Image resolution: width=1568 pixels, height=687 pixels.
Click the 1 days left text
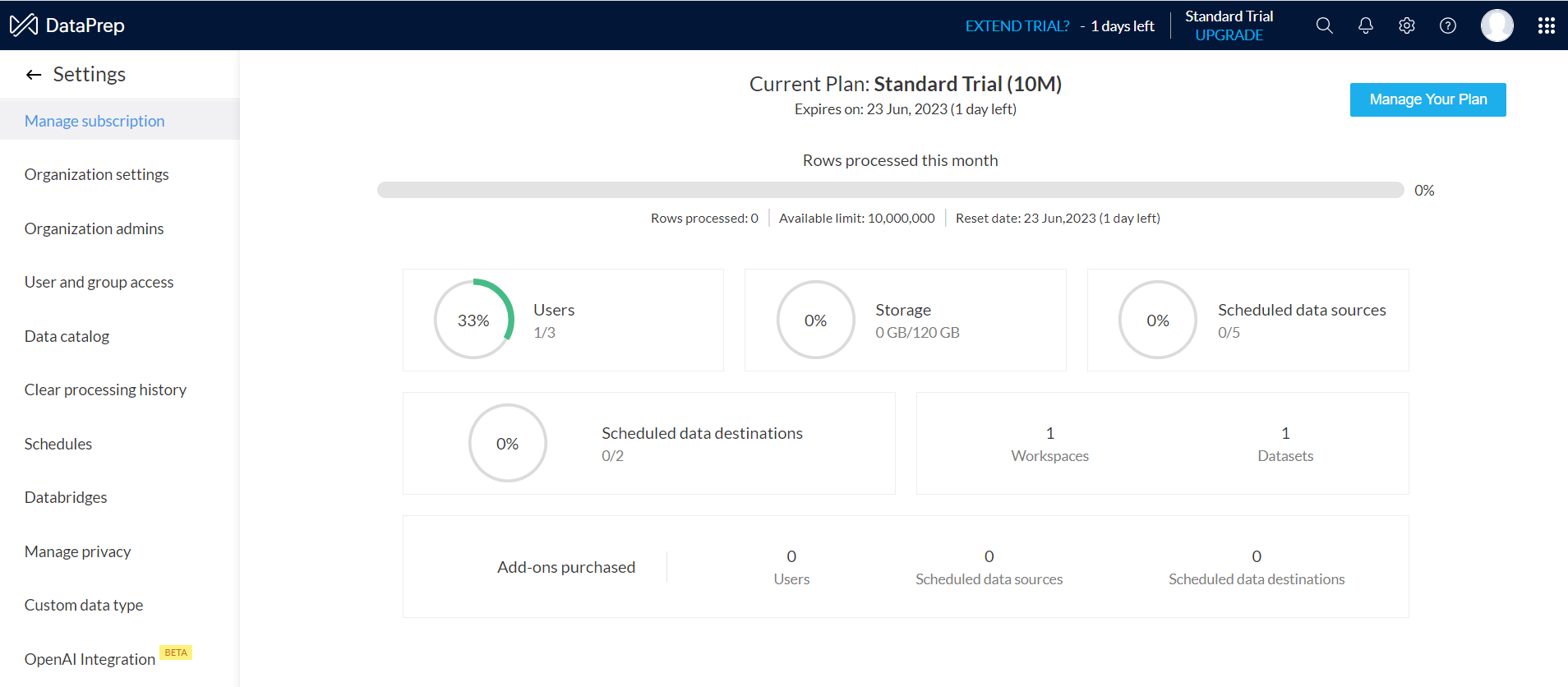tap(1123, 26)
